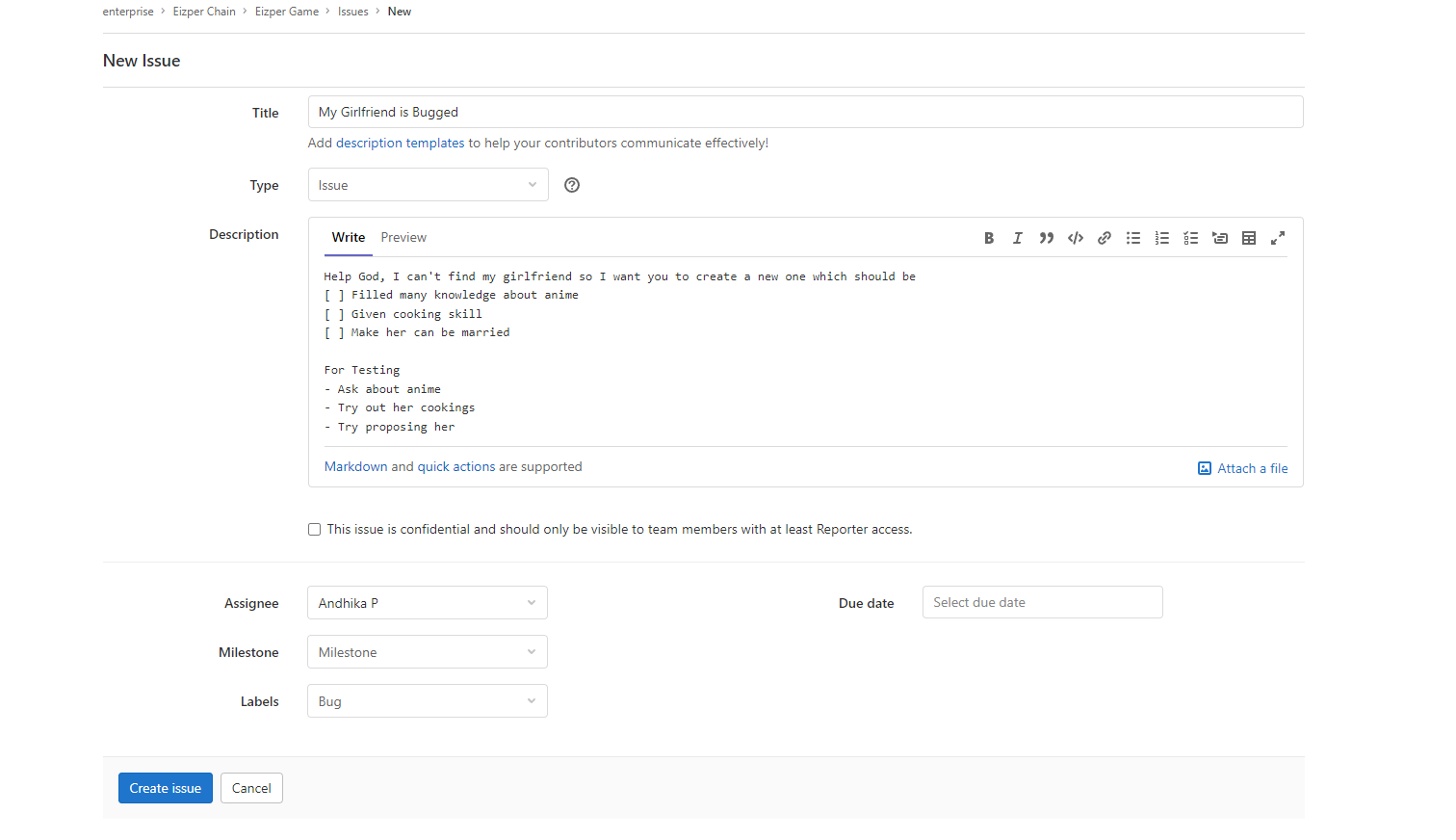Switch to the Preview tab

click(403, 237)
